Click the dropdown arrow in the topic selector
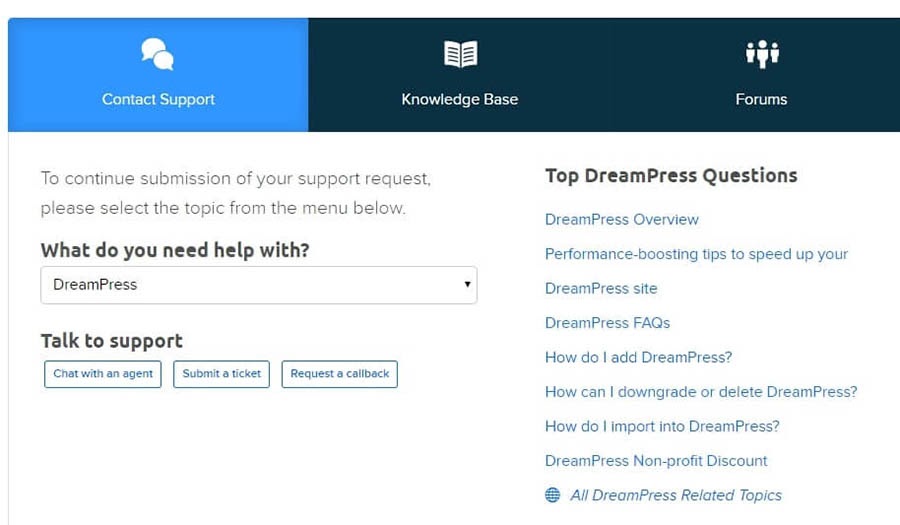 pos(467,284)
